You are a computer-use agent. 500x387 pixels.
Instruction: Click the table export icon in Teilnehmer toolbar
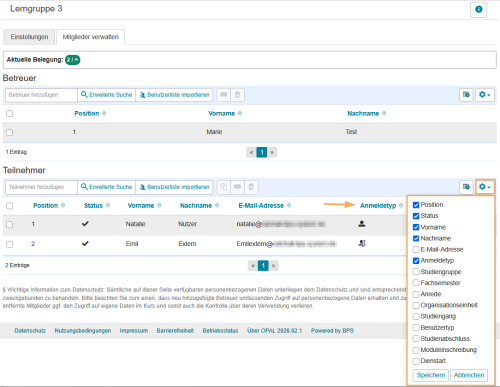tap(466, 187)
